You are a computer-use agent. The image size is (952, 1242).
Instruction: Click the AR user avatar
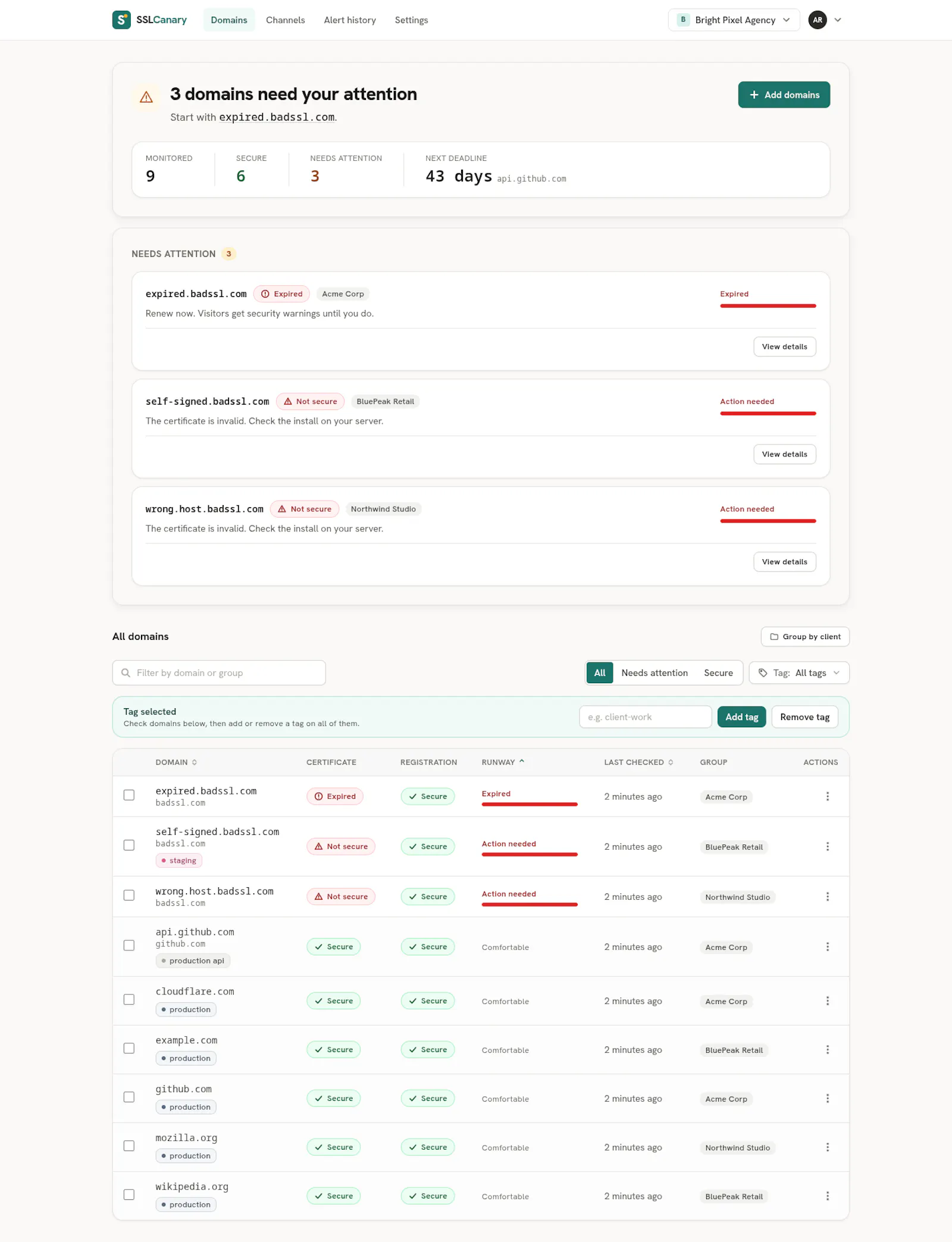[818, 20]
